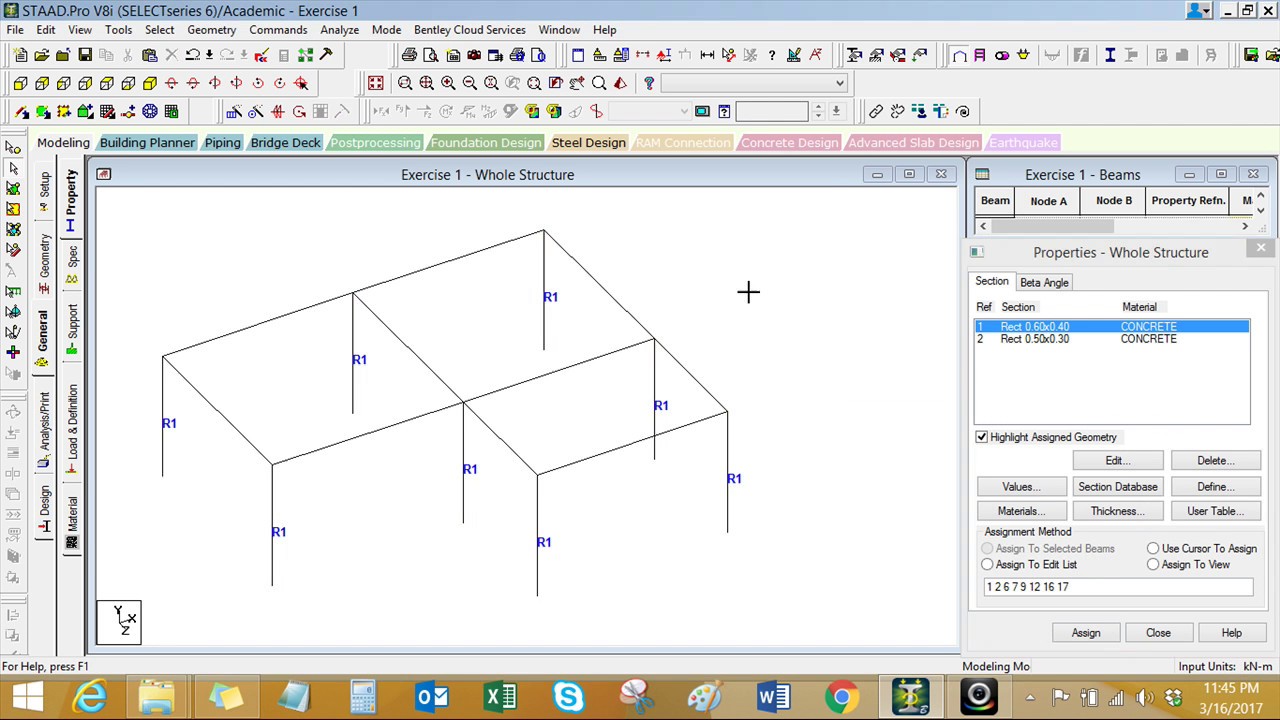Click the blue wheel icon in the geometry toolbar

coord(150,111)
